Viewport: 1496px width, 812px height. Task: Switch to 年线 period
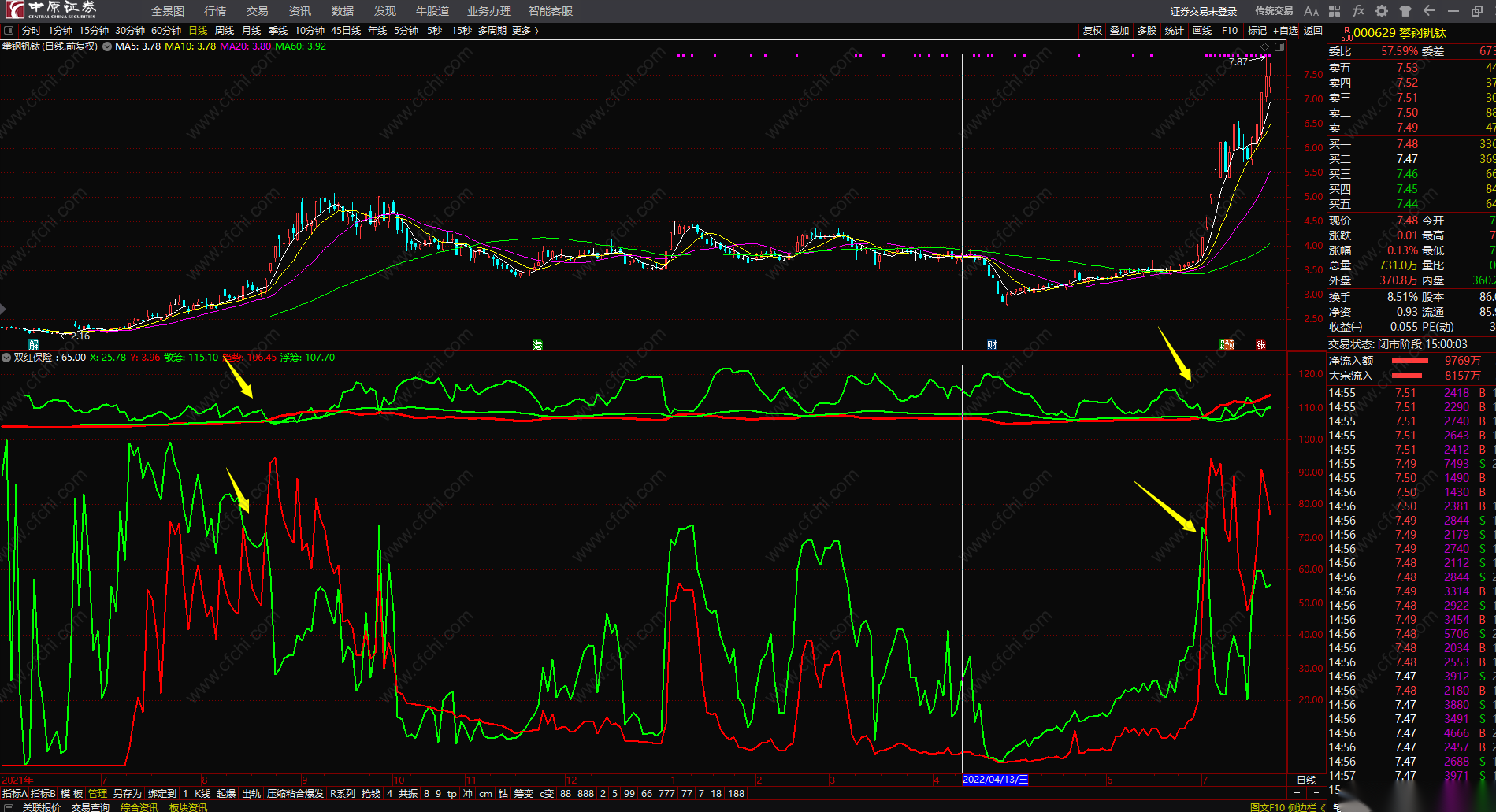click(377, 31)
